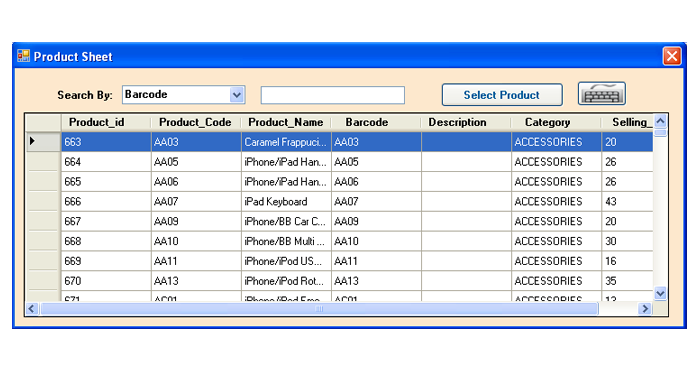The image size is (700, 371).
Task: Click Product_id cell 670
Action: coord(106,281)
